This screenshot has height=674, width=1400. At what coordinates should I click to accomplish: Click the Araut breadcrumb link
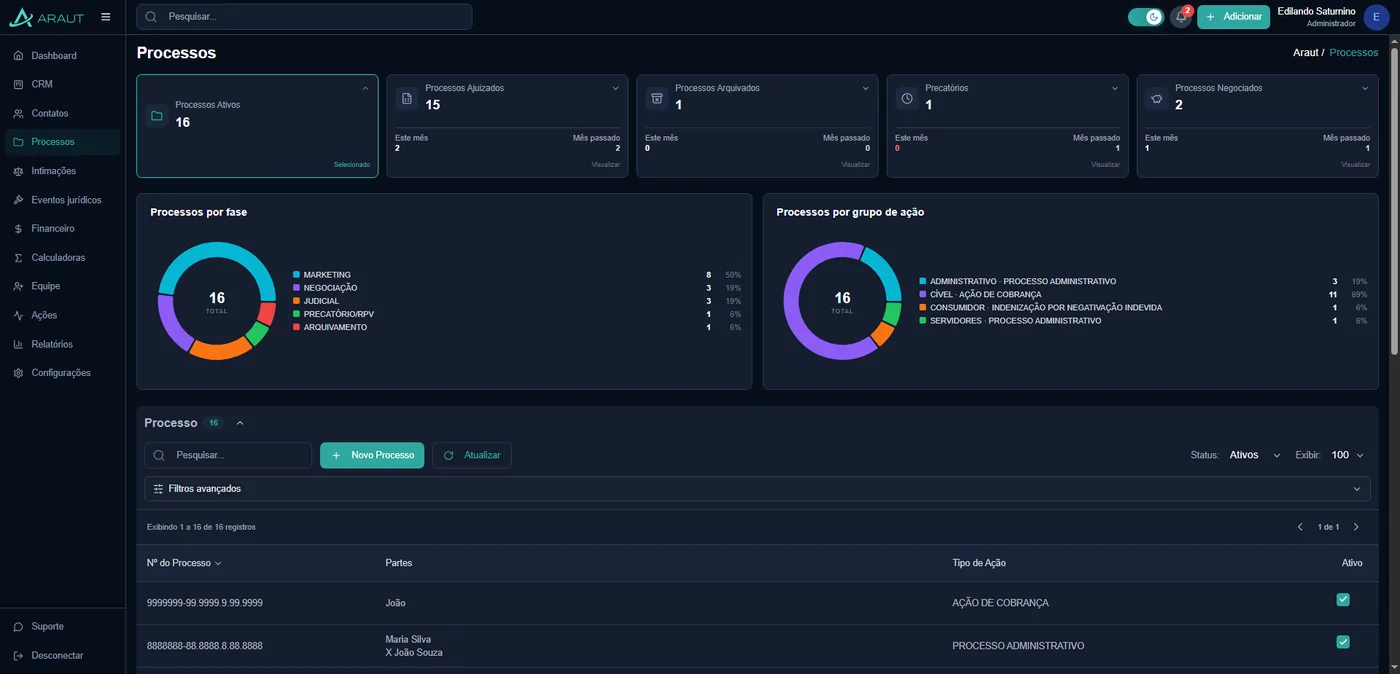point(1305,52)
